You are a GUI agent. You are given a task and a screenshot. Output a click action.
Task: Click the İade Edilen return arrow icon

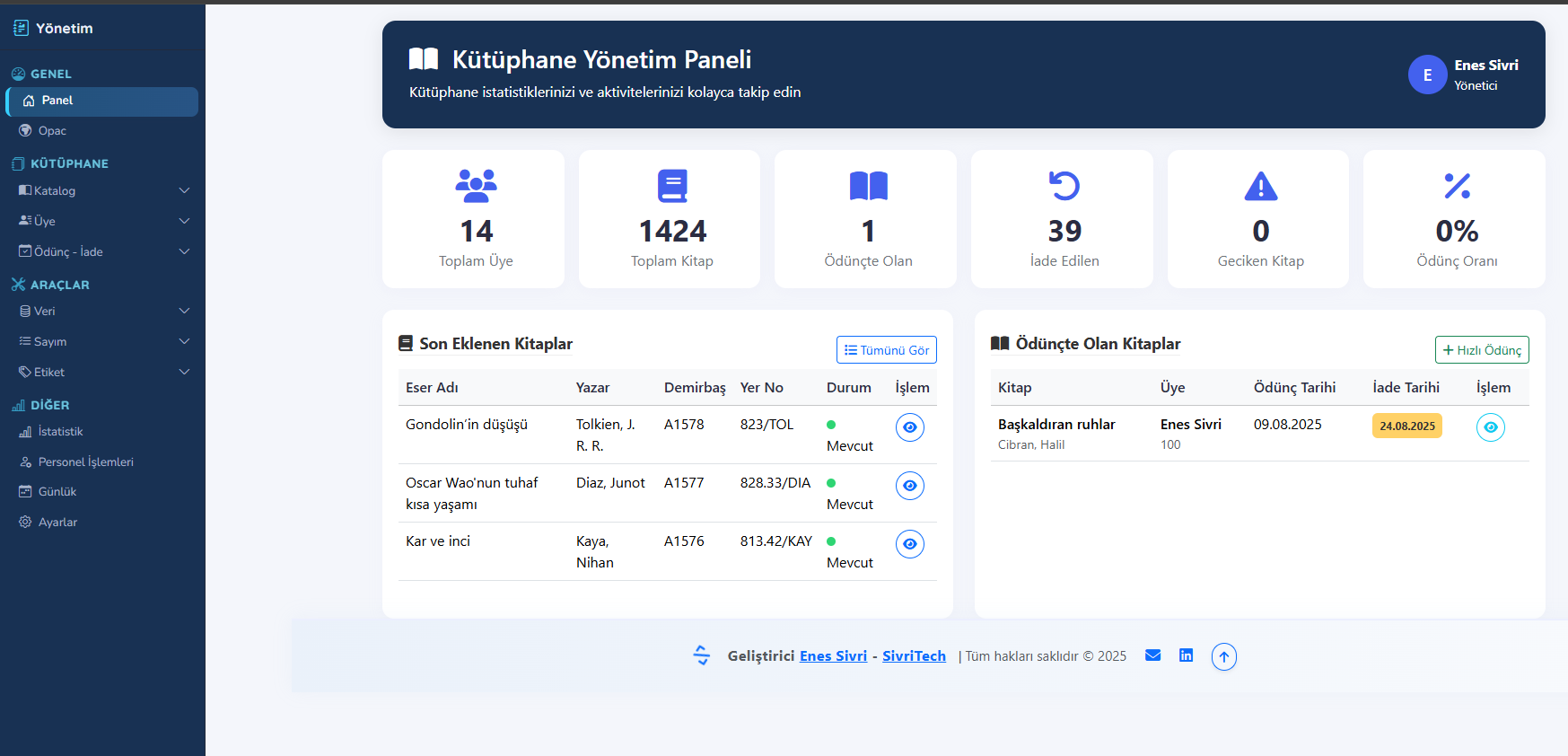pos(1064,186)
